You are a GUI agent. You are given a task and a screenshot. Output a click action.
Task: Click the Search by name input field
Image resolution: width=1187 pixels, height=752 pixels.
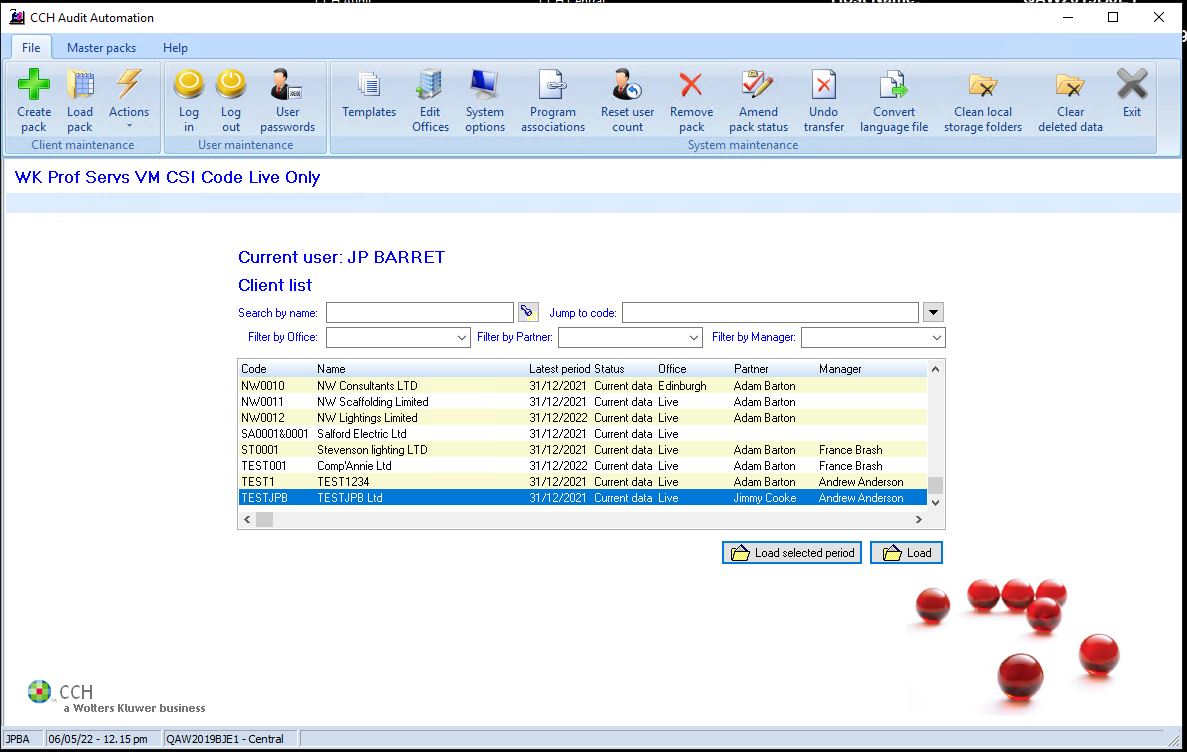pyautogui.click(x=419, y=312)
